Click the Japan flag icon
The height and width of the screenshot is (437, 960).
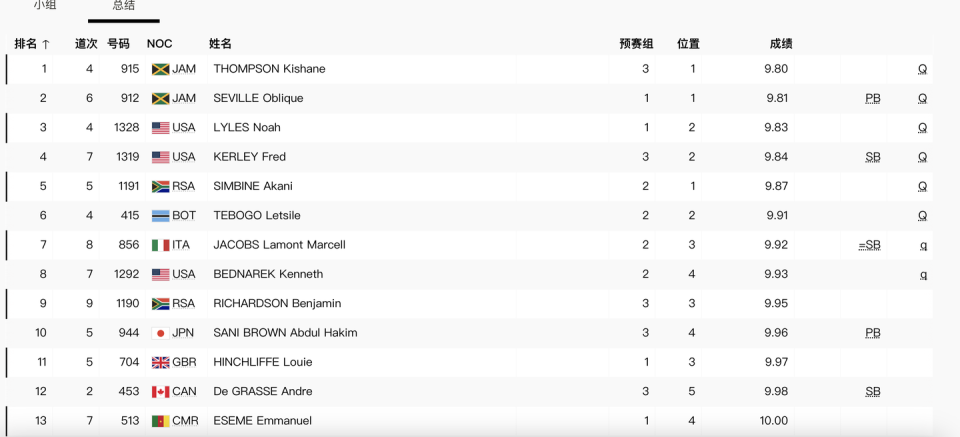point(160,333)
